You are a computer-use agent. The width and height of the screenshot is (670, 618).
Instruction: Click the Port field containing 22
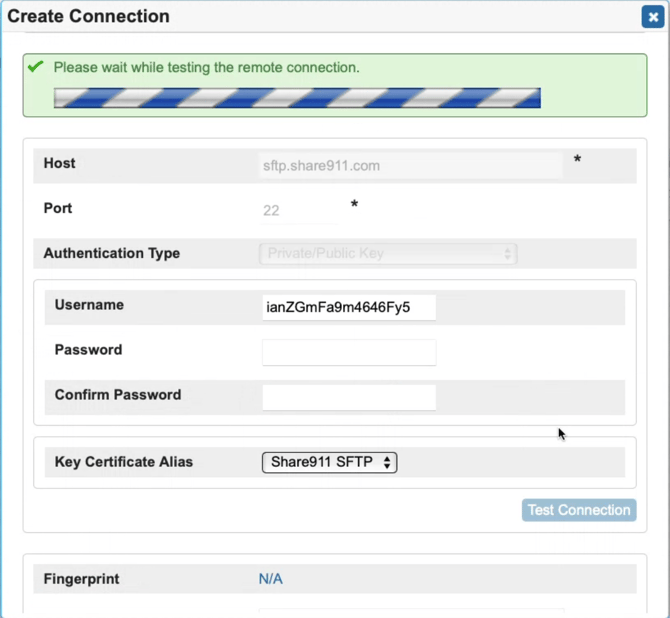297,210
